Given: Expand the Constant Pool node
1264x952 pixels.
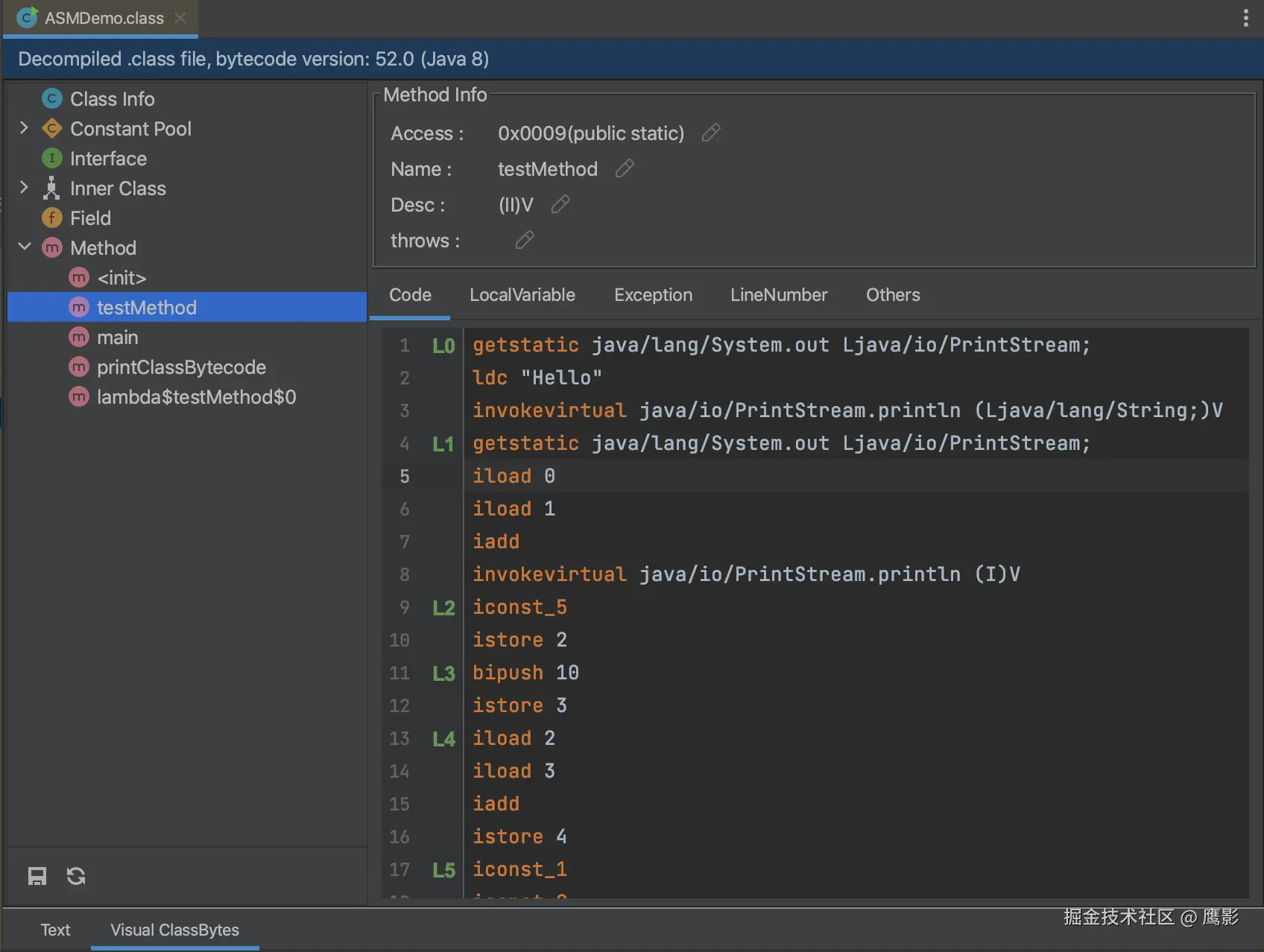Looking at the screenshot, I should tap(24, 128).
